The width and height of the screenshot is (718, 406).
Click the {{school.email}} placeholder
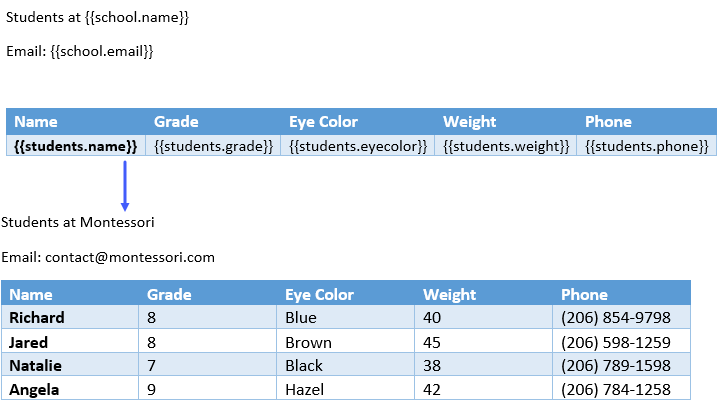[x=102, y=51]
